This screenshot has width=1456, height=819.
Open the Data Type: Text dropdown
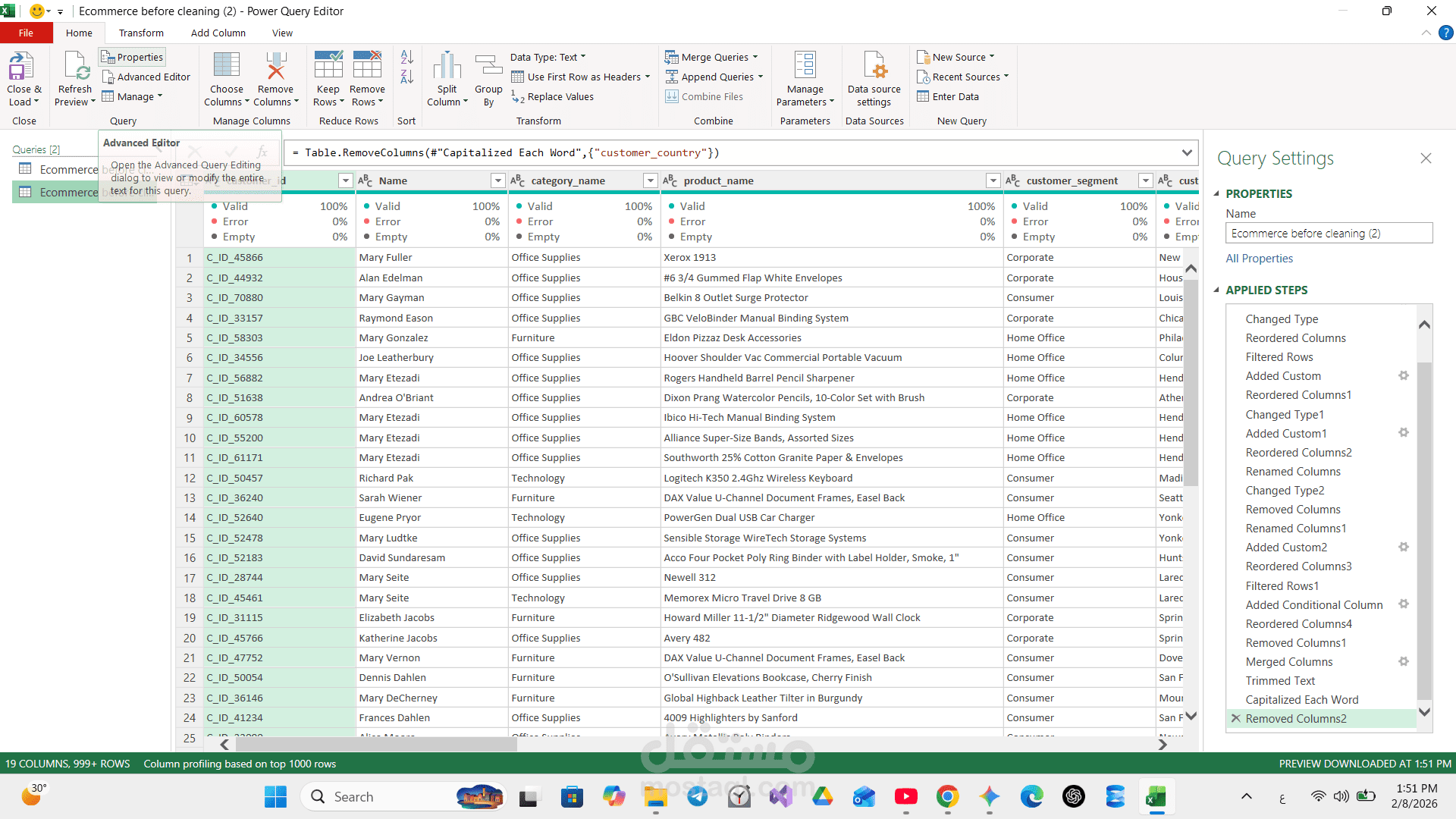(548, 57)
